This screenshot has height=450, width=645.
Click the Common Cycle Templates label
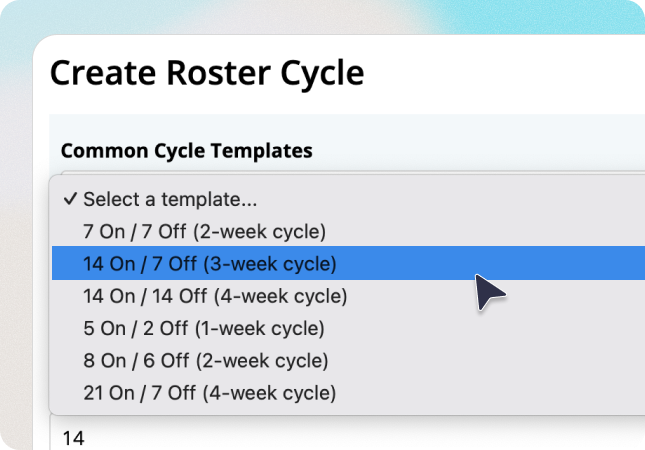pos(186,151)
